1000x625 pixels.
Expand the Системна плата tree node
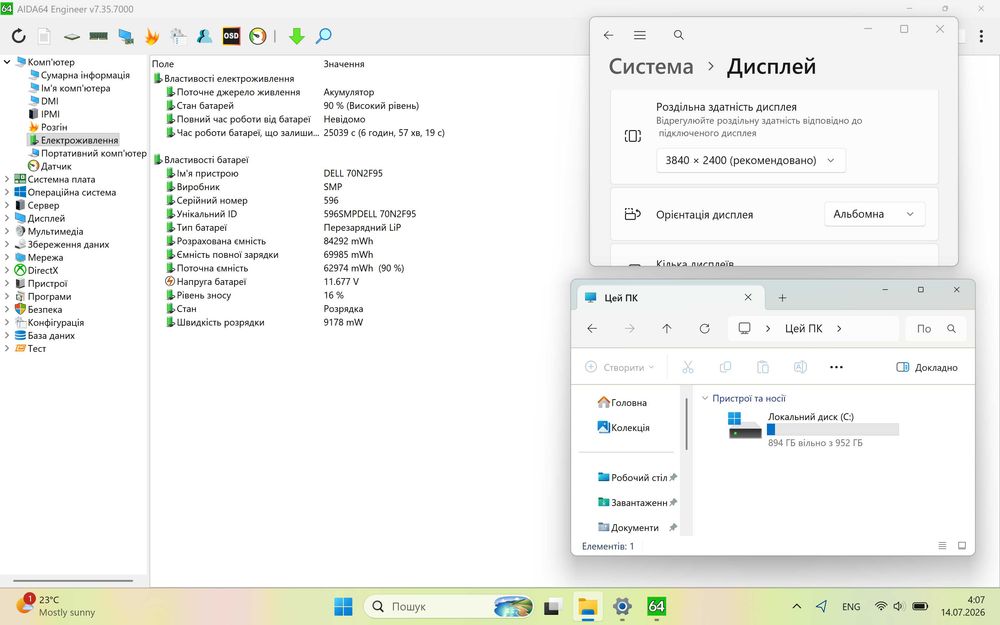7,179
